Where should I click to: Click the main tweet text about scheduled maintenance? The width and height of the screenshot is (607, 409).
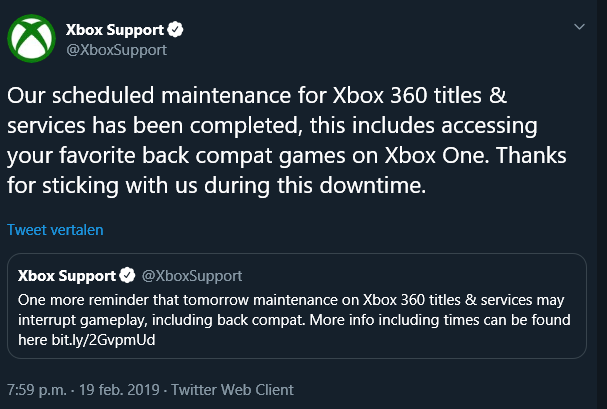click(x=286, y=140)
